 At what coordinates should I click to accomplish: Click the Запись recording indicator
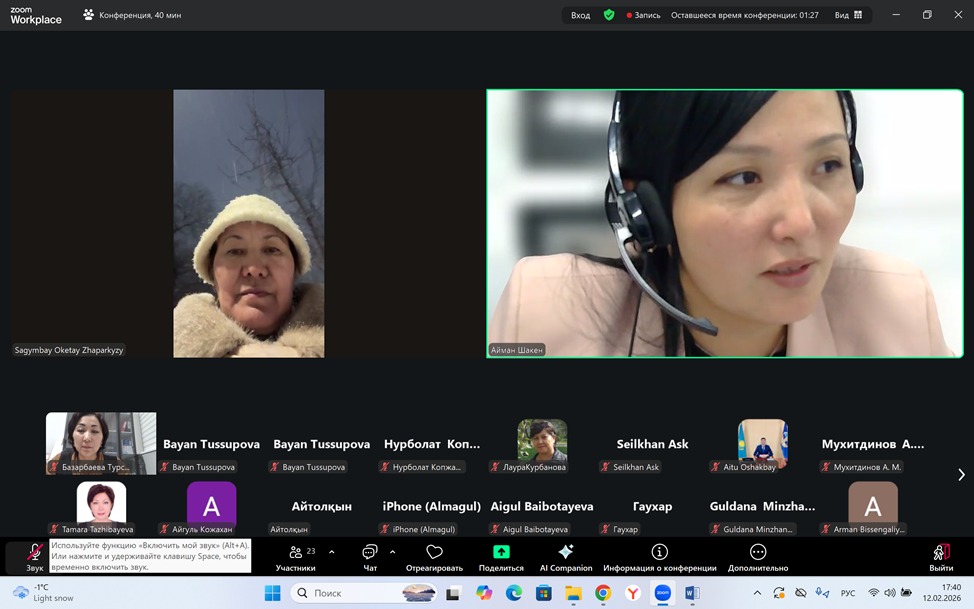[x=643, y=15]
